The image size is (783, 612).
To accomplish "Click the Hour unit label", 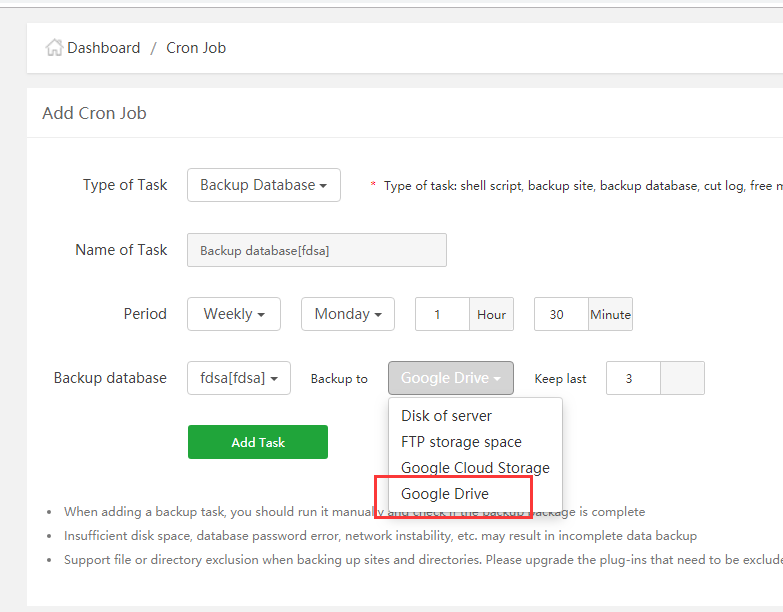I will (x=491, y=314).
